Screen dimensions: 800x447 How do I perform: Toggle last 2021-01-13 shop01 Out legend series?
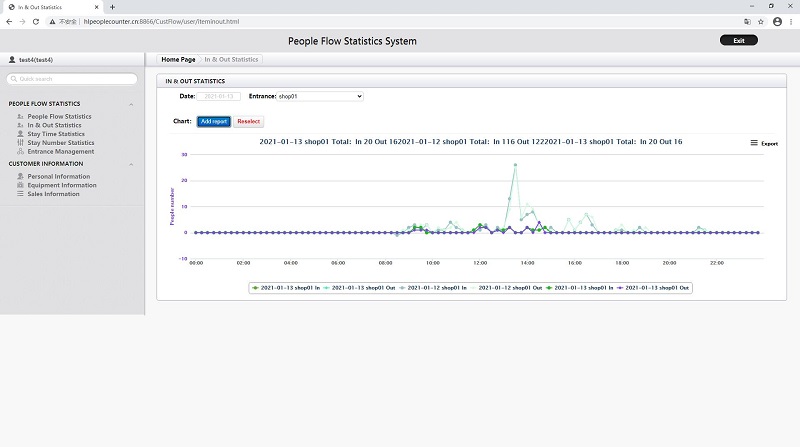point(653,288)
